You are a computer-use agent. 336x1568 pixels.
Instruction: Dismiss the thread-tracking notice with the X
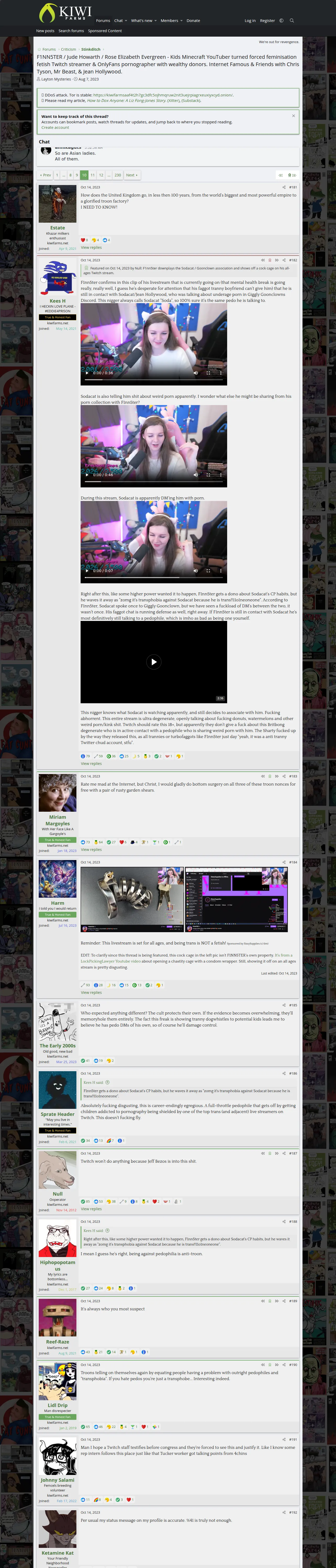pyautogui.click(x=293, y=116)
